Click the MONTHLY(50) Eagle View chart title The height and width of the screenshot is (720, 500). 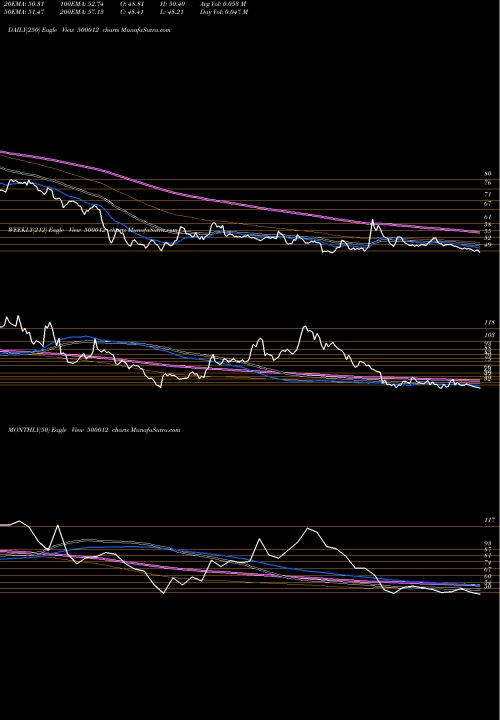click(94, 430)
